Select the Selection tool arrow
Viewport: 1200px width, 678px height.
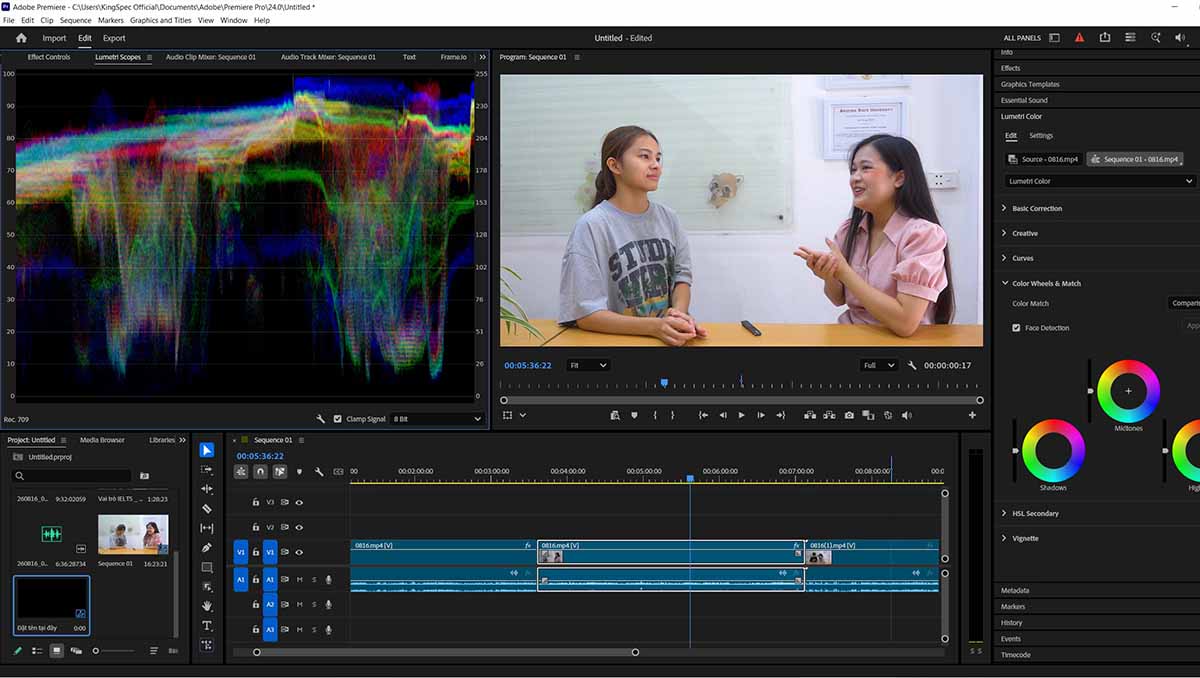click(207, 450)
